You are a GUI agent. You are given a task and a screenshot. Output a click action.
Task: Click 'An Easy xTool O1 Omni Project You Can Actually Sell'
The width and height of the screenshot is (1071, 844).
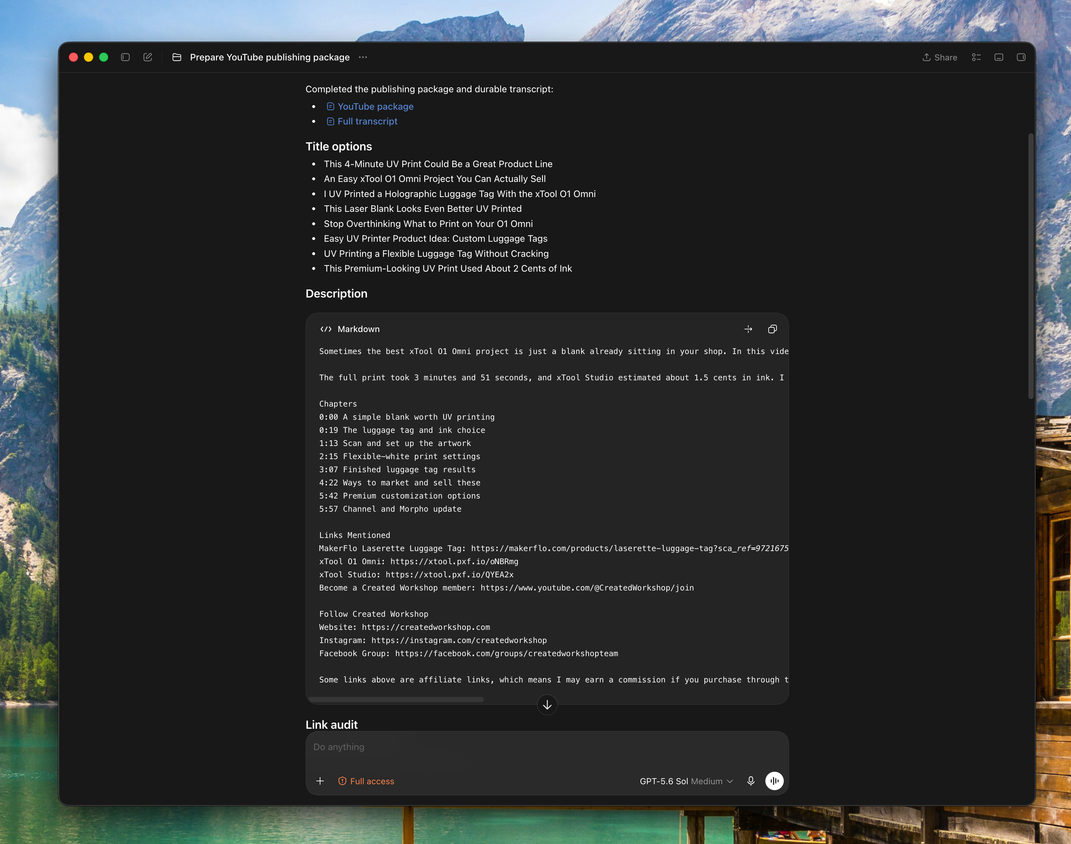(434, 179)
